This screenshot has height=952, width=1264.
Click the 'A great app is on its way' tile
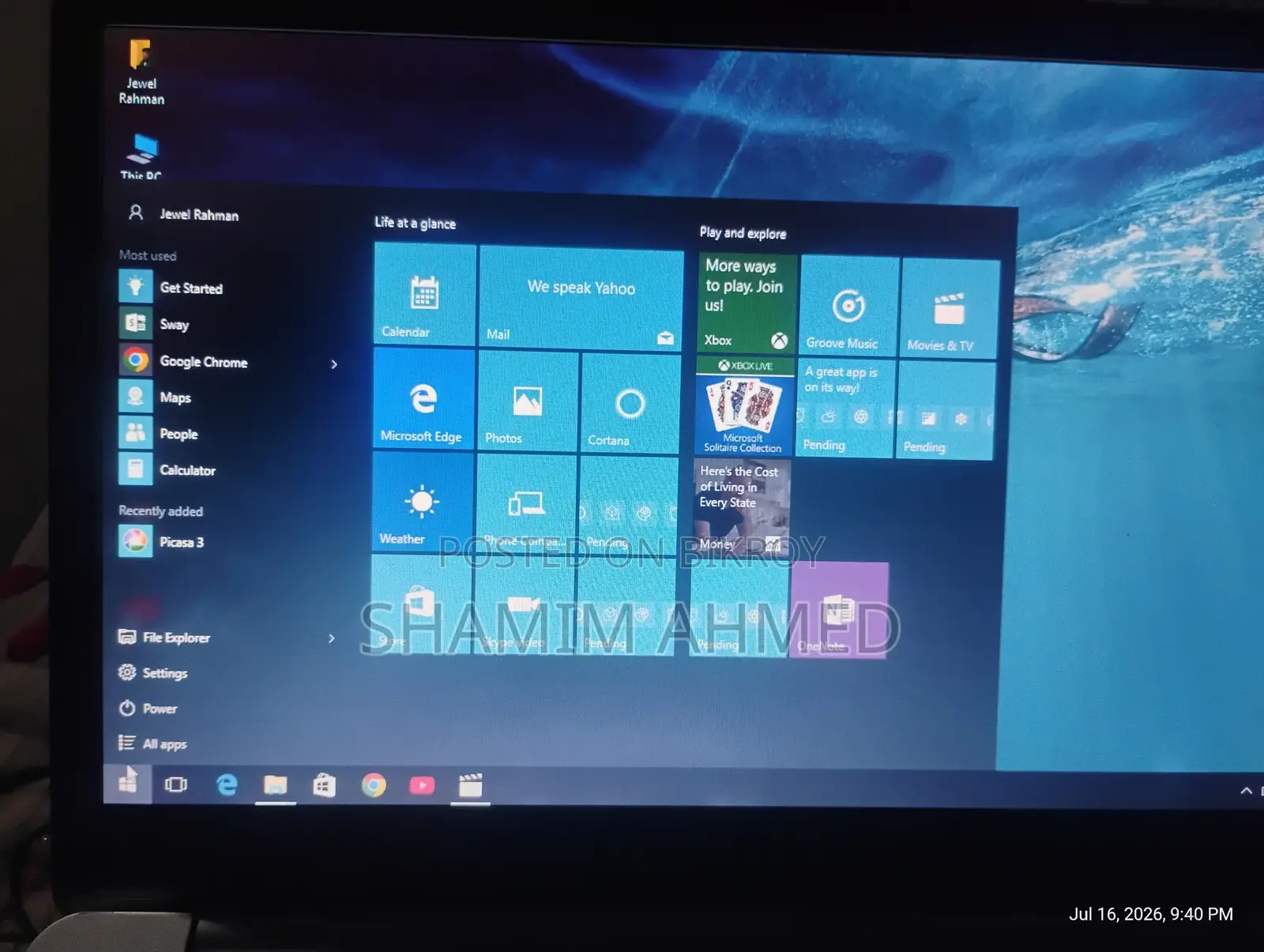(846, 409)
